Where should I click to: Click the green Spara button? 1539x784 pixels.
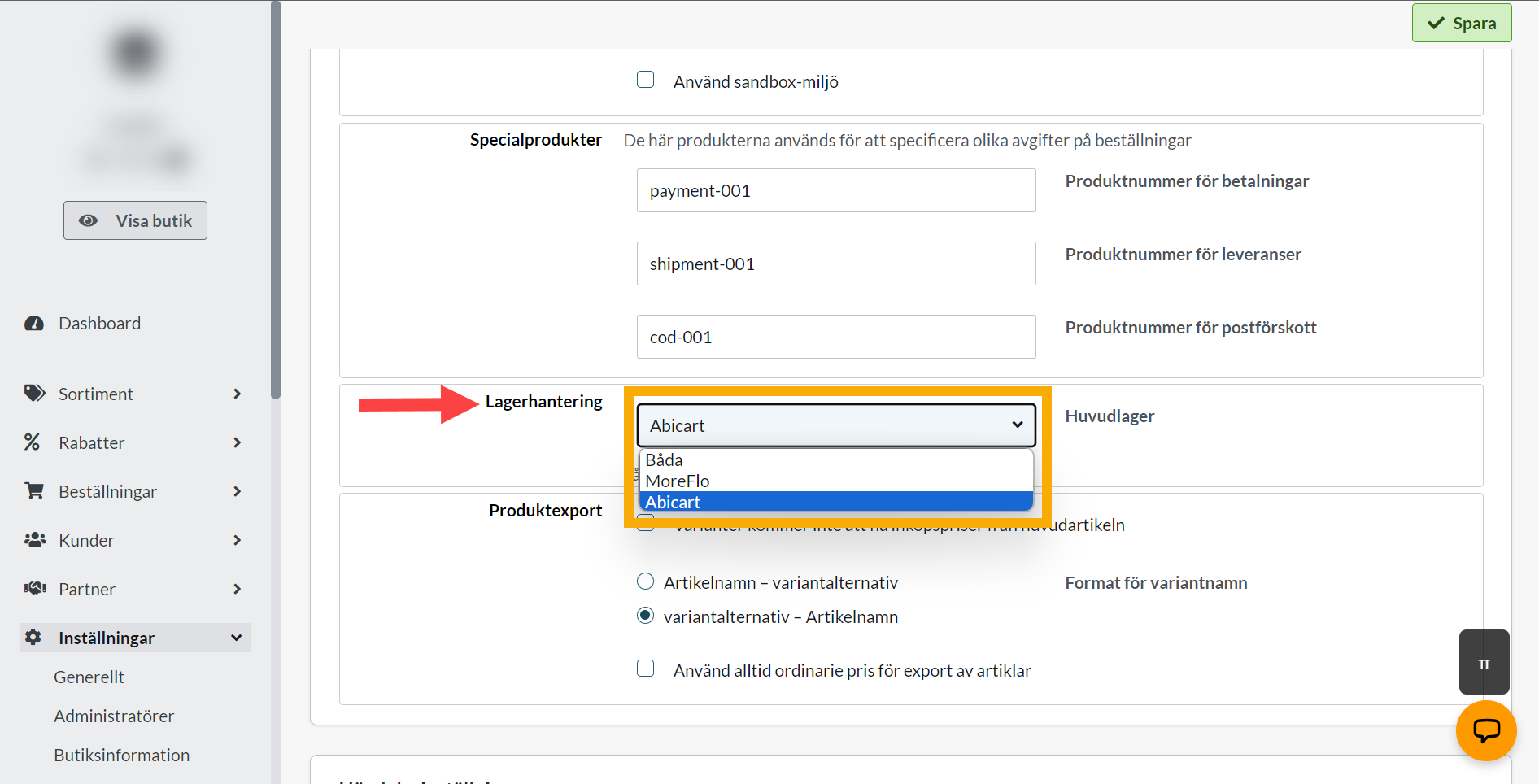click(1462, 23)
